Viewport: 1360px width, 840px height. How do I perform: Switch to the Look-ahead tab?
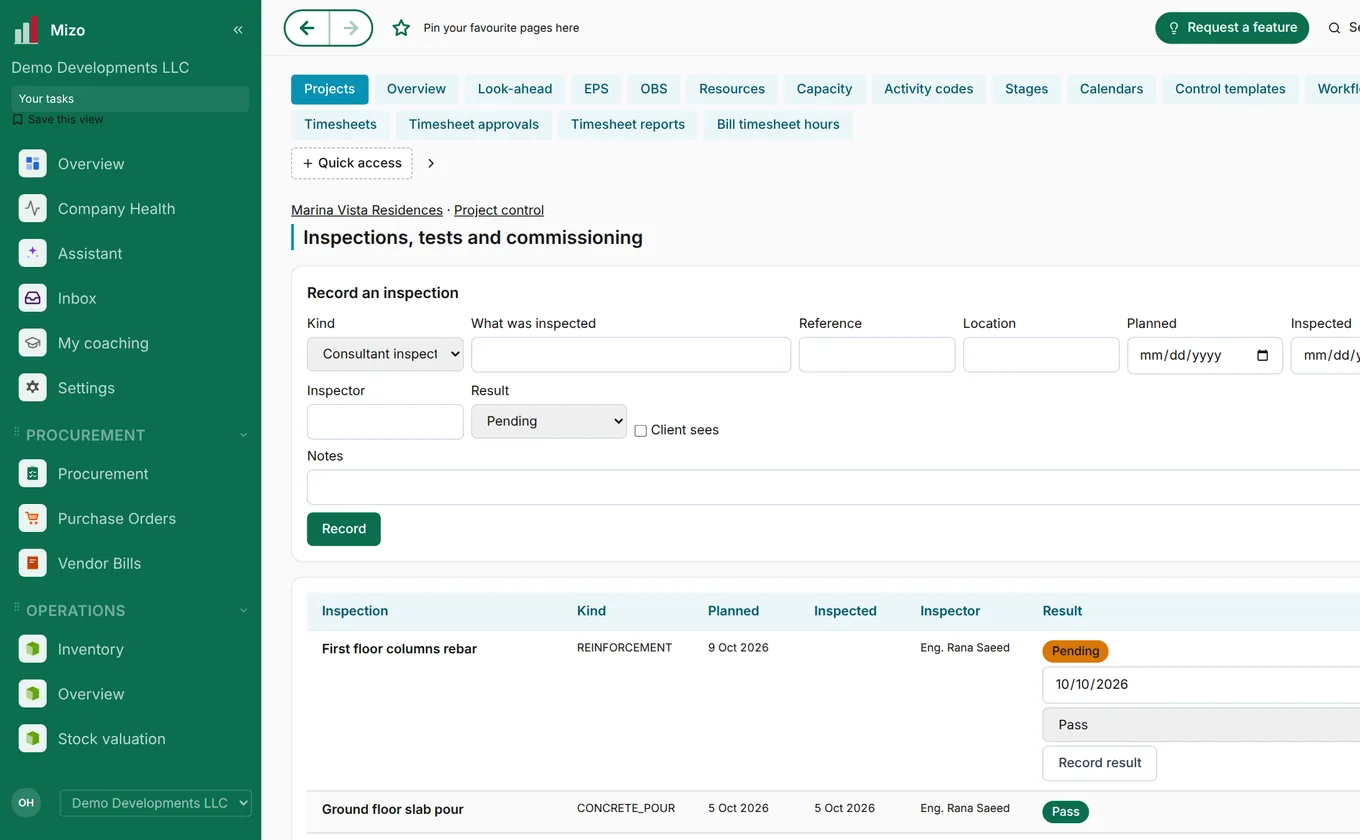coord(515,89)
